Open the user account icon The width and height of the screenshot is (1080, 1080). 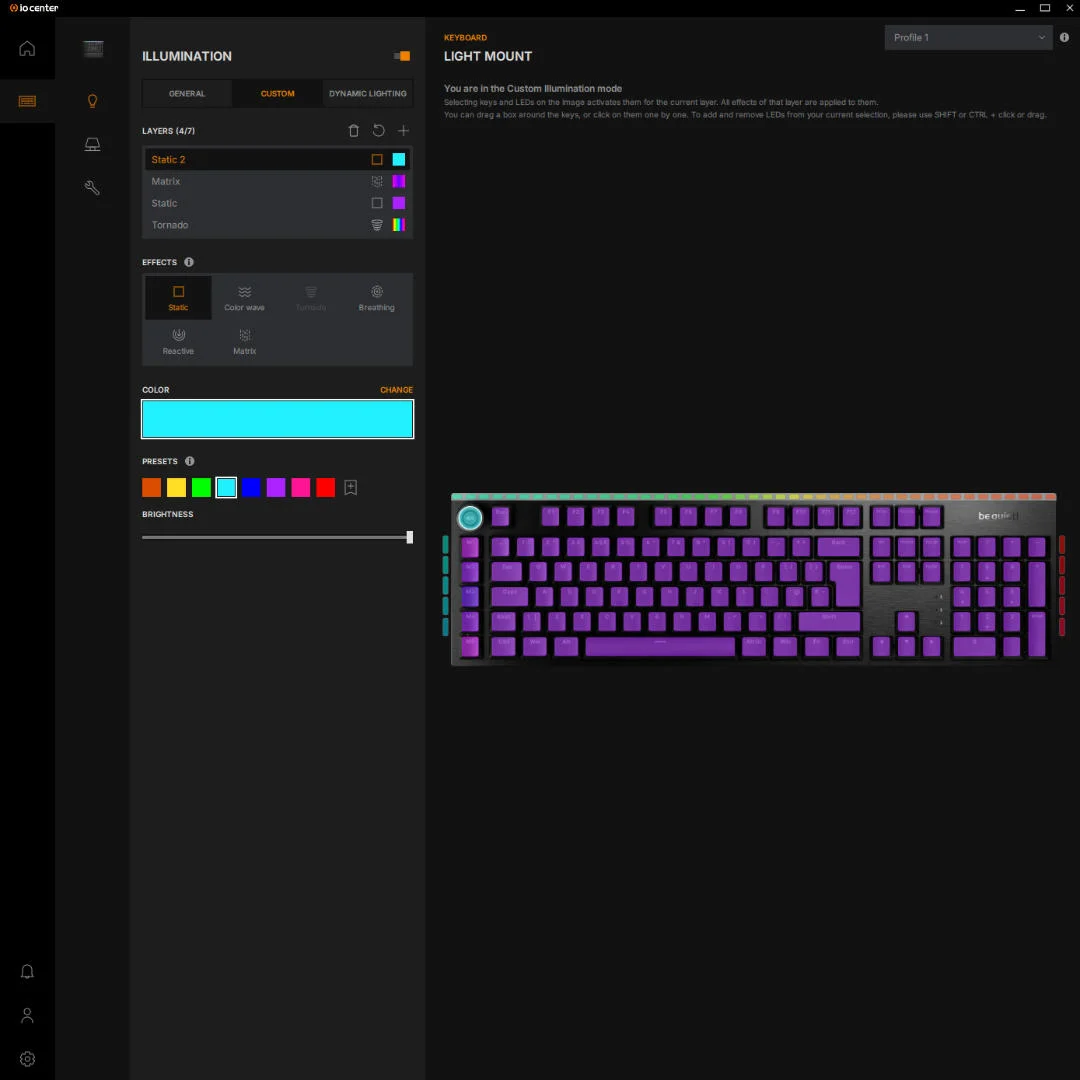tap(27, 1015)
